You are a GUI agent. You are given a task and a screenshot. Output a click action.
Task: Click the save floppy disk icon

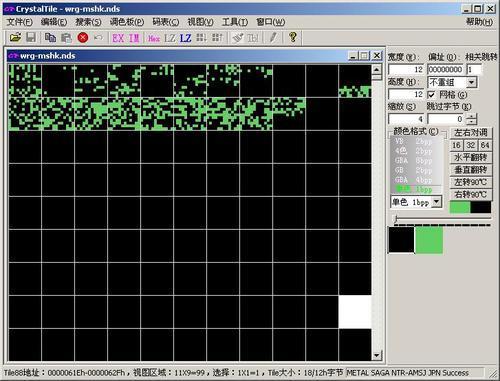(31, 37)
